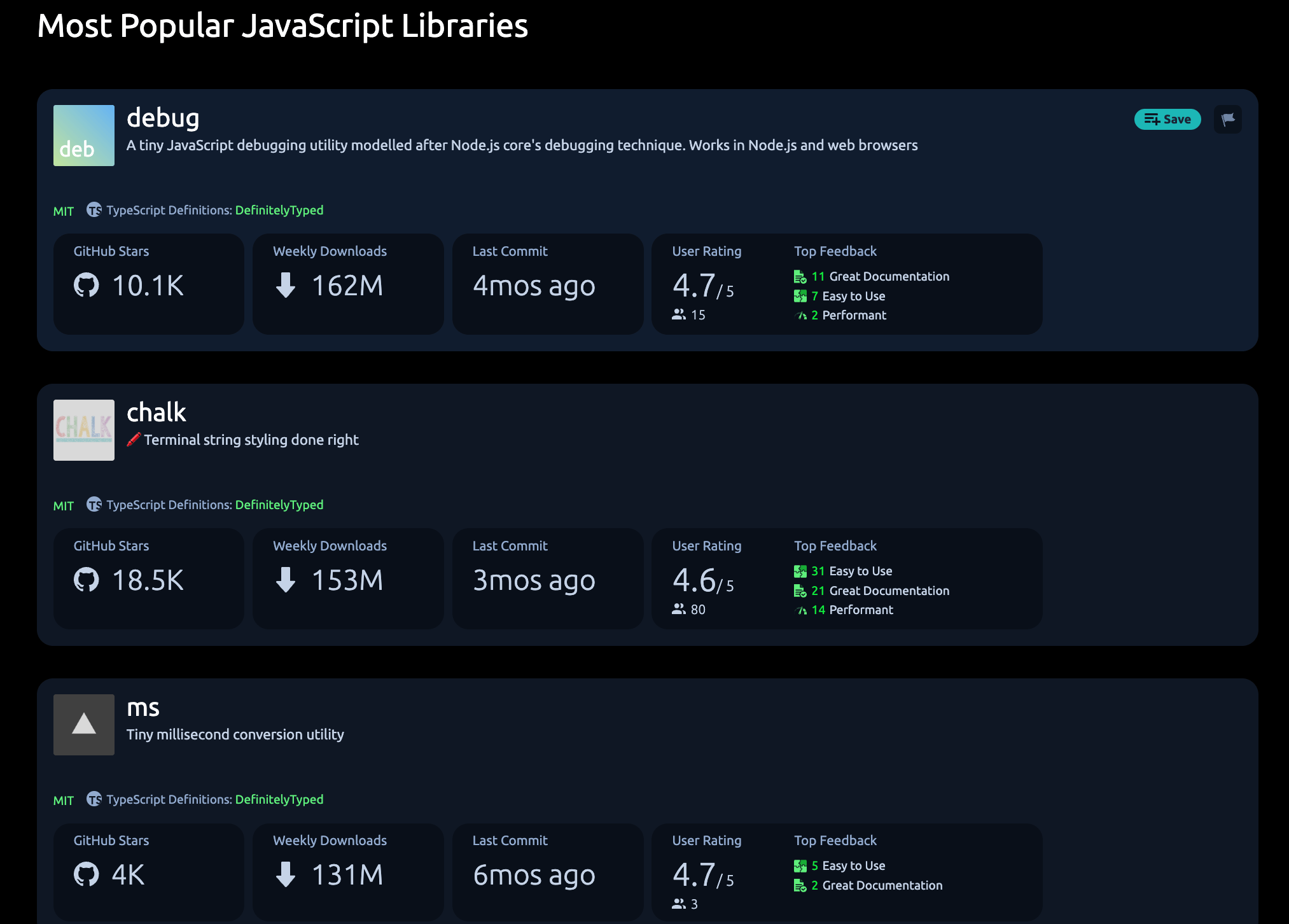Click the GitHub icon next to 10.1K stars
1289x924 pixels.
pyautogui.click(x=87, y=285)
